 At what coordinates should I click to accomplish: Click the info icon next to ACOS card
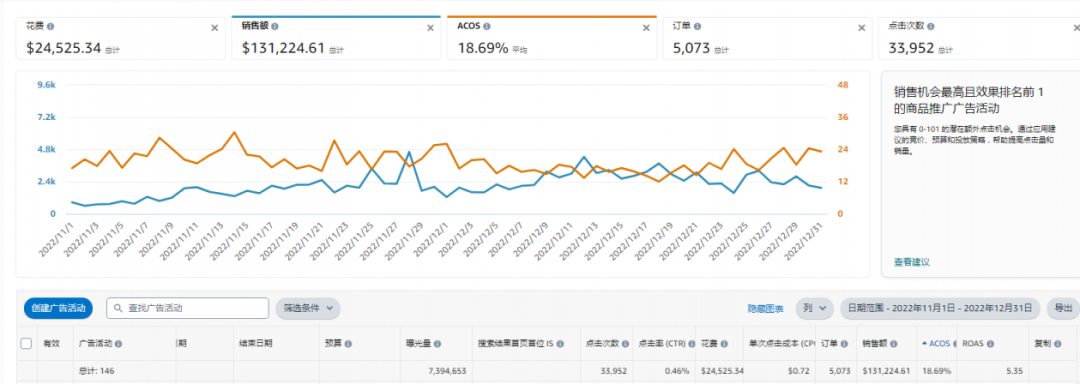(x=487, y=26)
